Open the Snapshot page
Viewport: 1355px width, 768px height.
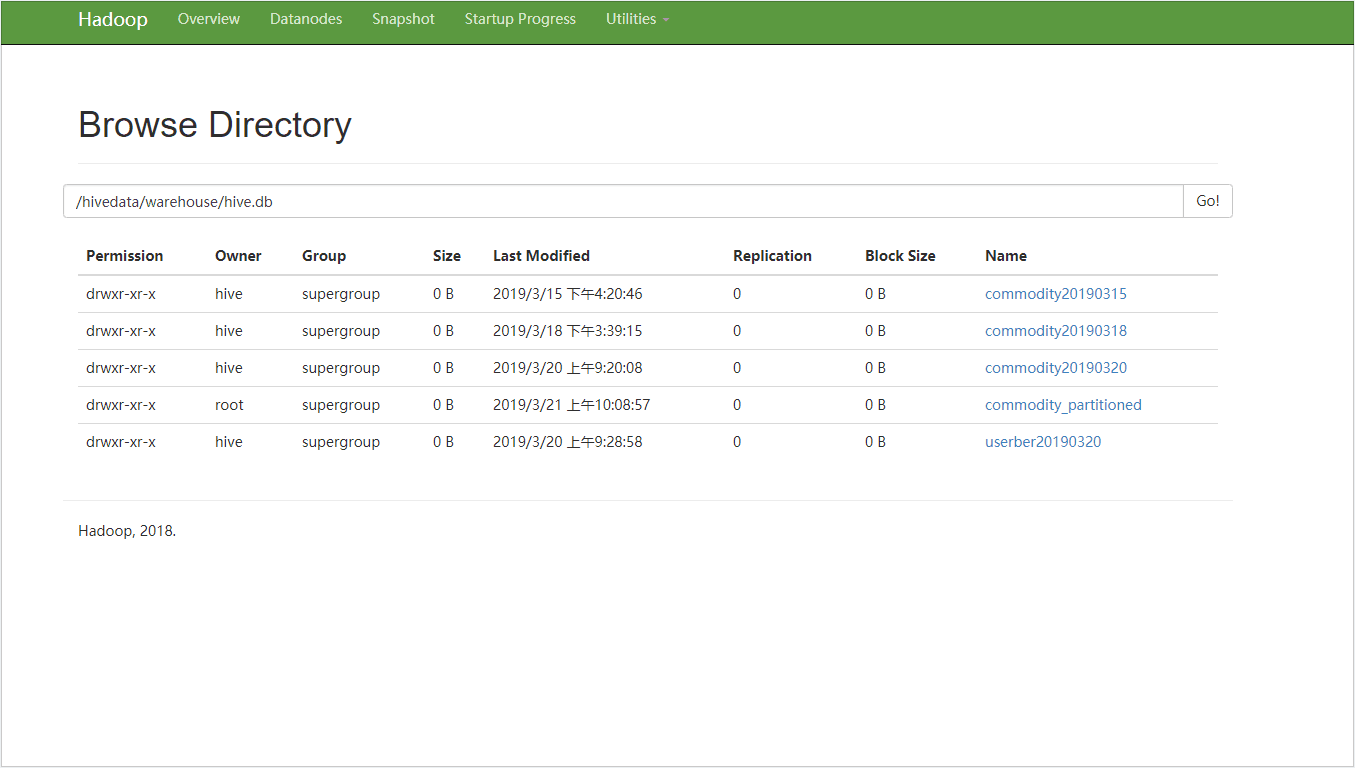click(x=403, y=18)
